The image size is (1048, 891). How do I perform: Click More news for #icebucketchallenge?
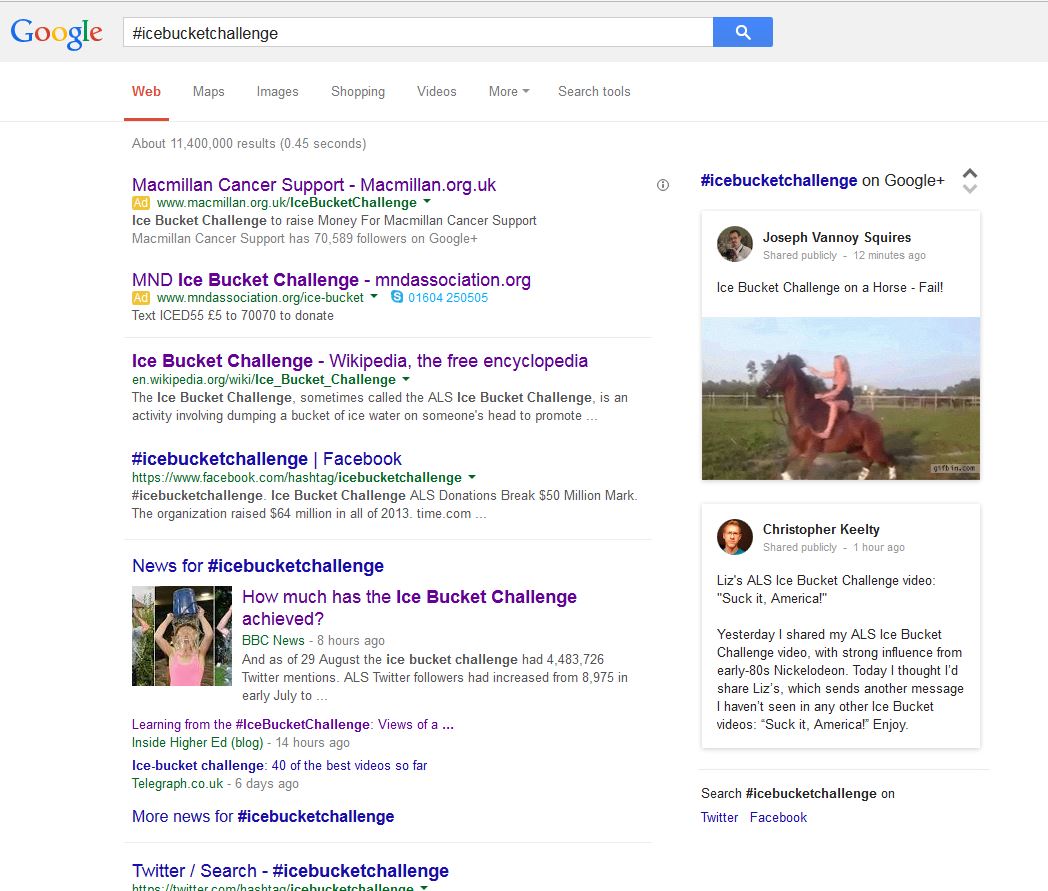[x=263, y=816]
